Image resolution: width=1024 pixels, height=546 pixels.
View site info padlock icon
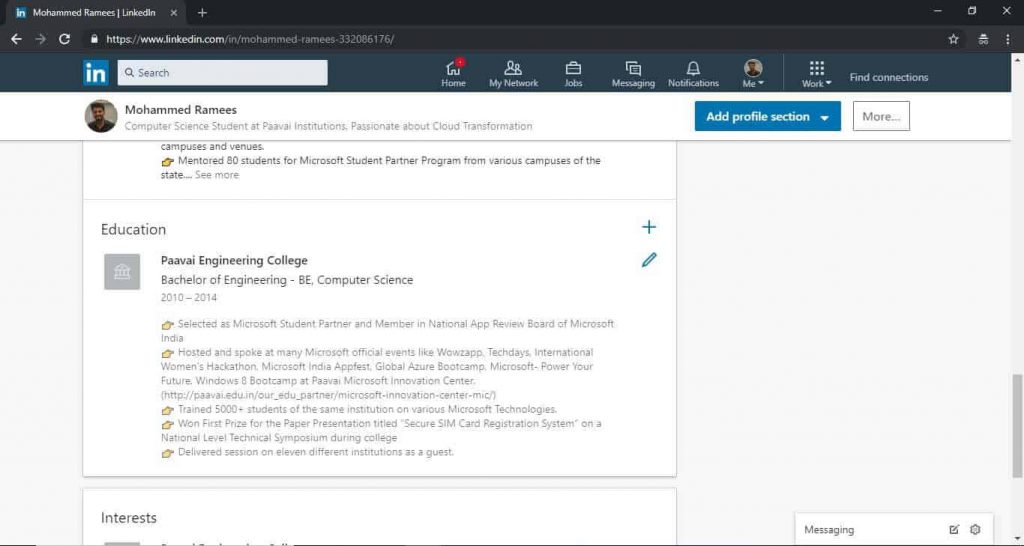pyautogui.click(x=94, y=39)
